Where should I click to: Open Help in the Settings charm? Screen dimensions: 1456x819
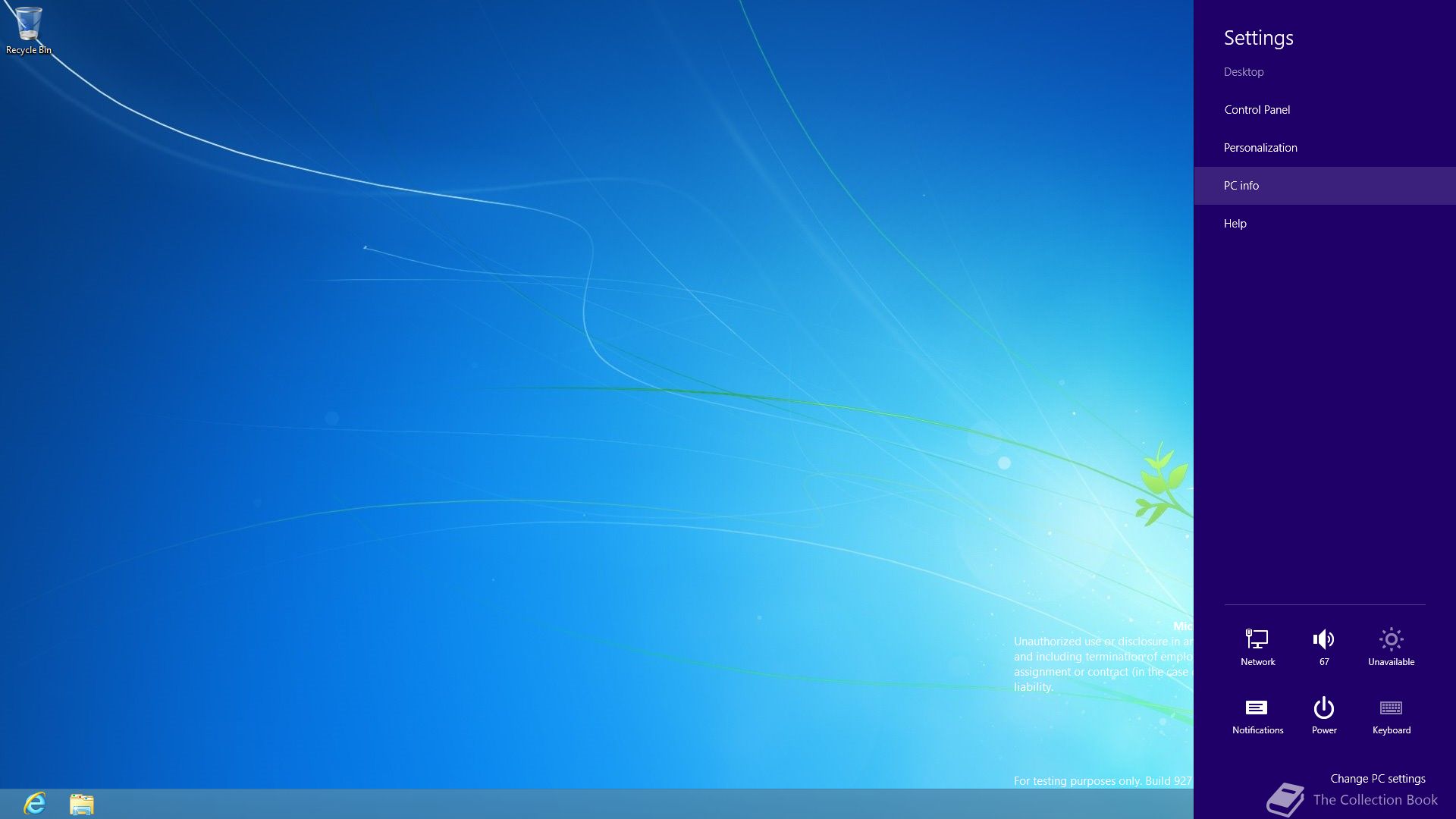click(x=1325, y=224)
